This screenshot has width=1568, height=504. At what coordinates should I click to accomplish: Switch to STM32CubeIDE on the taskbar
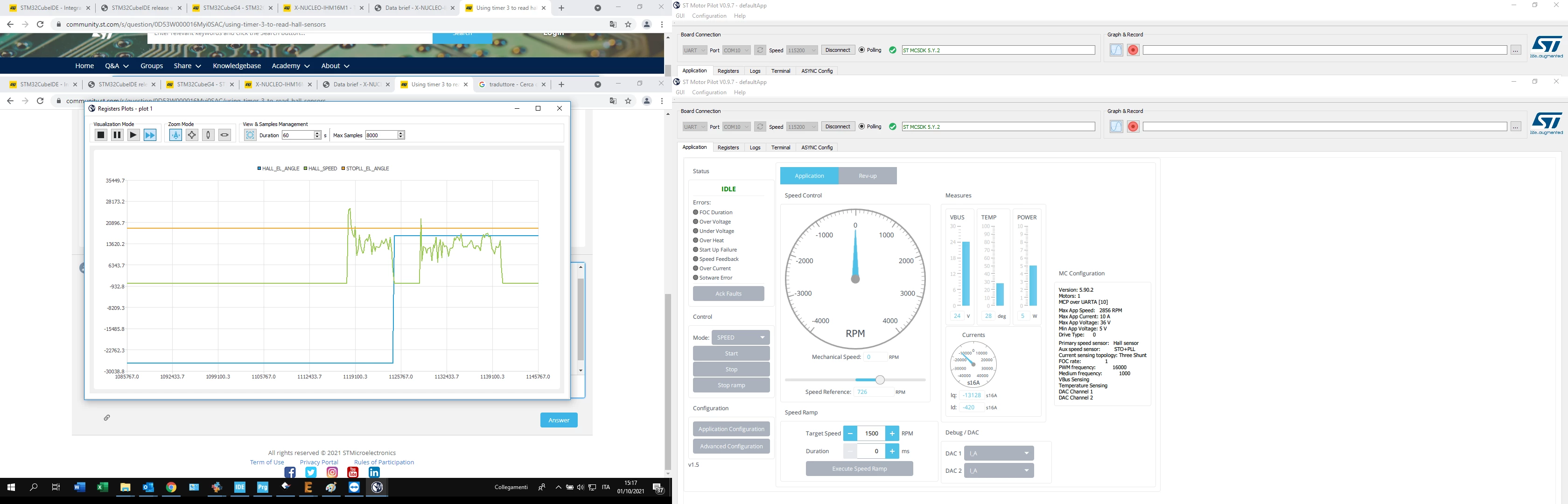(240, 488)
